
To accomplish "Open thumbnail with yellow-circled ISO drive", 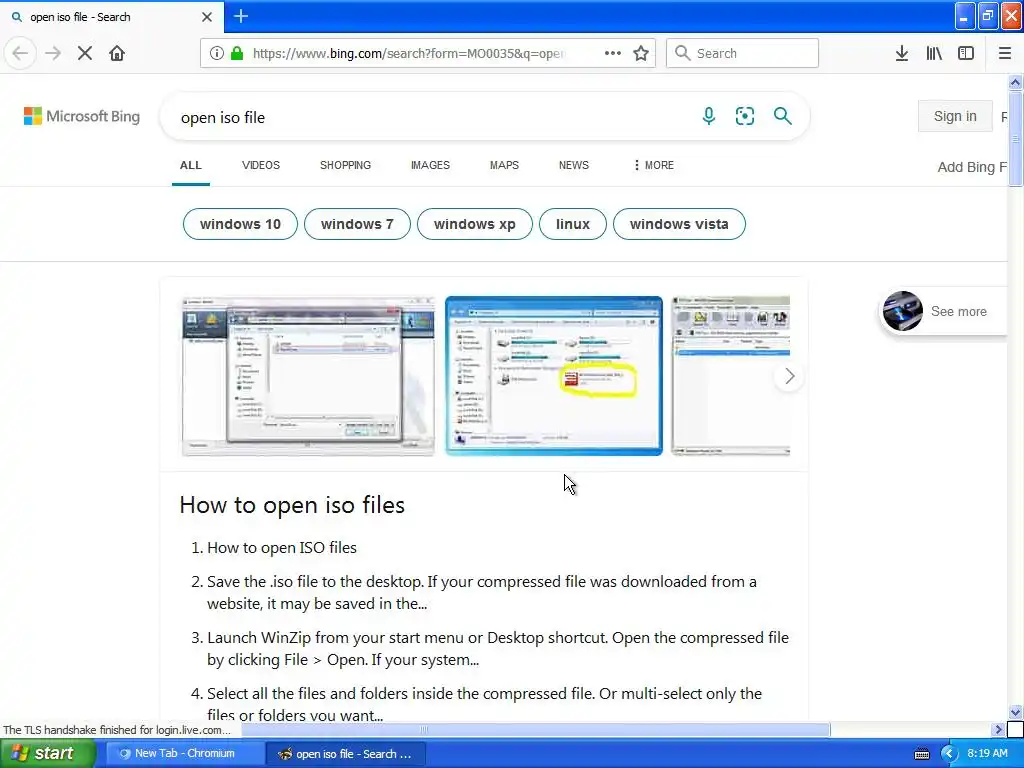I will point(554,376).
